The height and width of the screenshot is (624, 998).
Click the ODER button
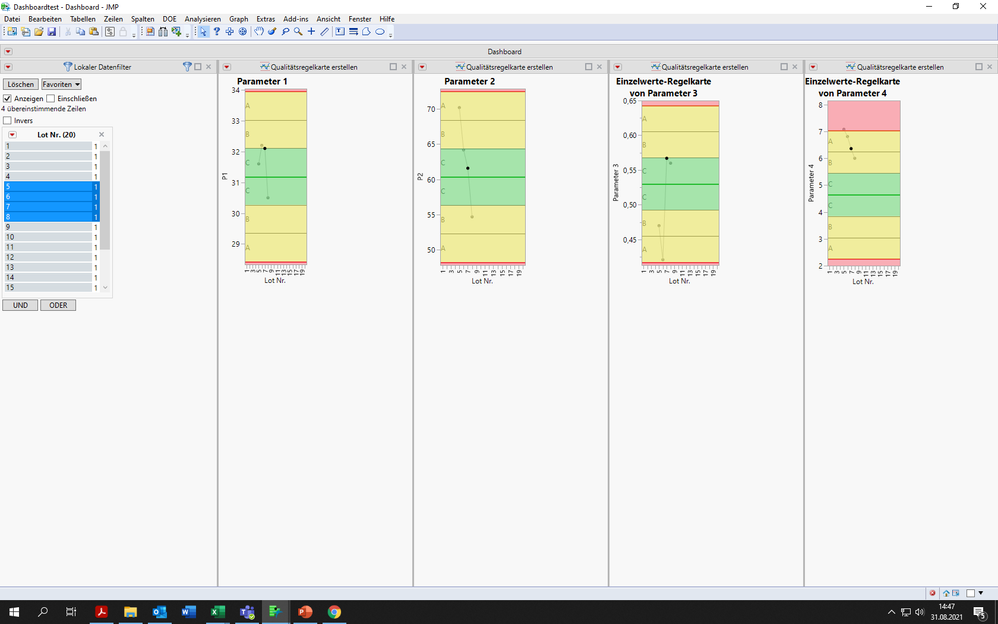coord(57,305)
